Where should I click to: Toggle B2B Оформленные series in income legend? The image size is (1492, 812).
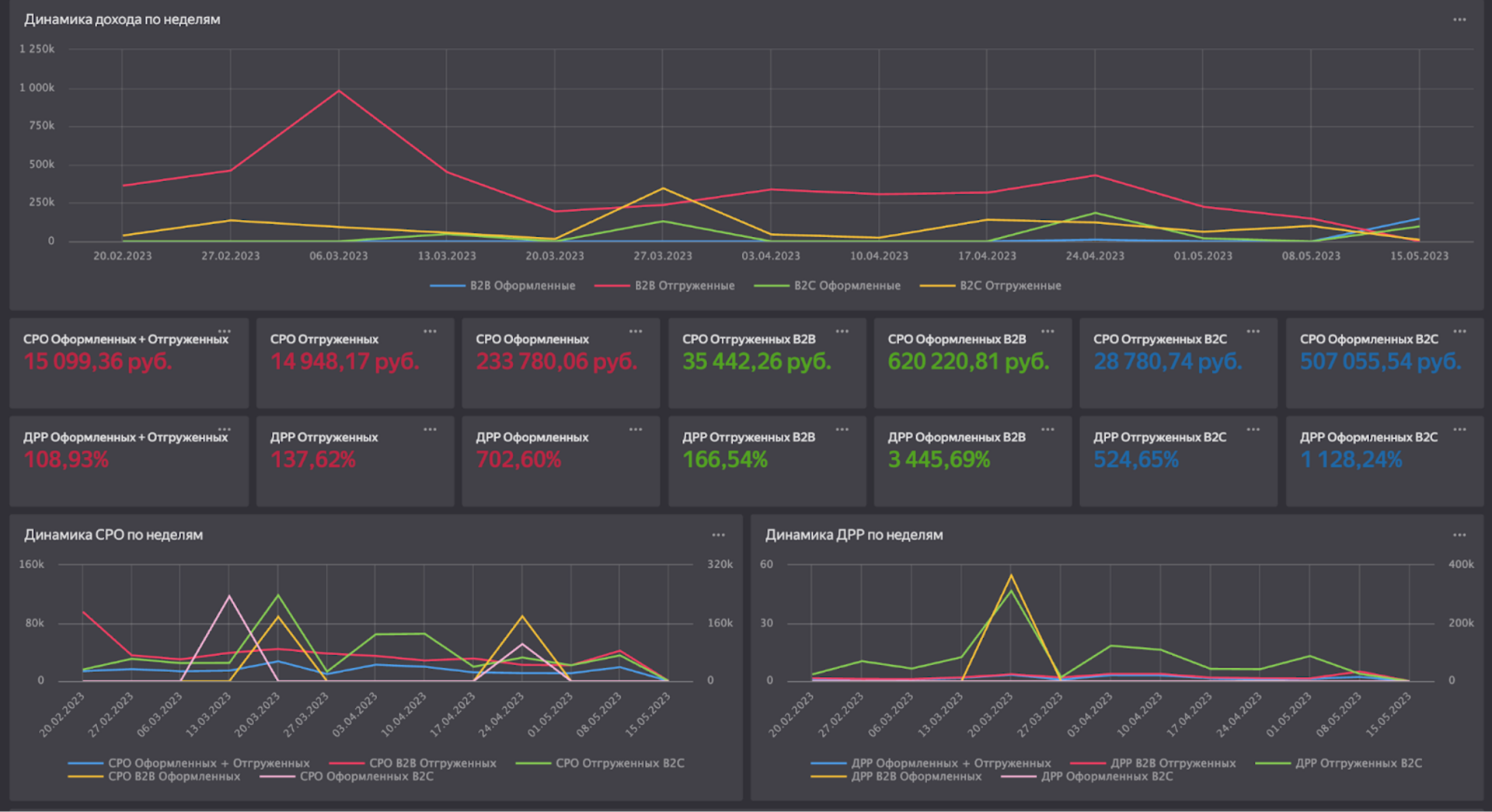(503, 286)
